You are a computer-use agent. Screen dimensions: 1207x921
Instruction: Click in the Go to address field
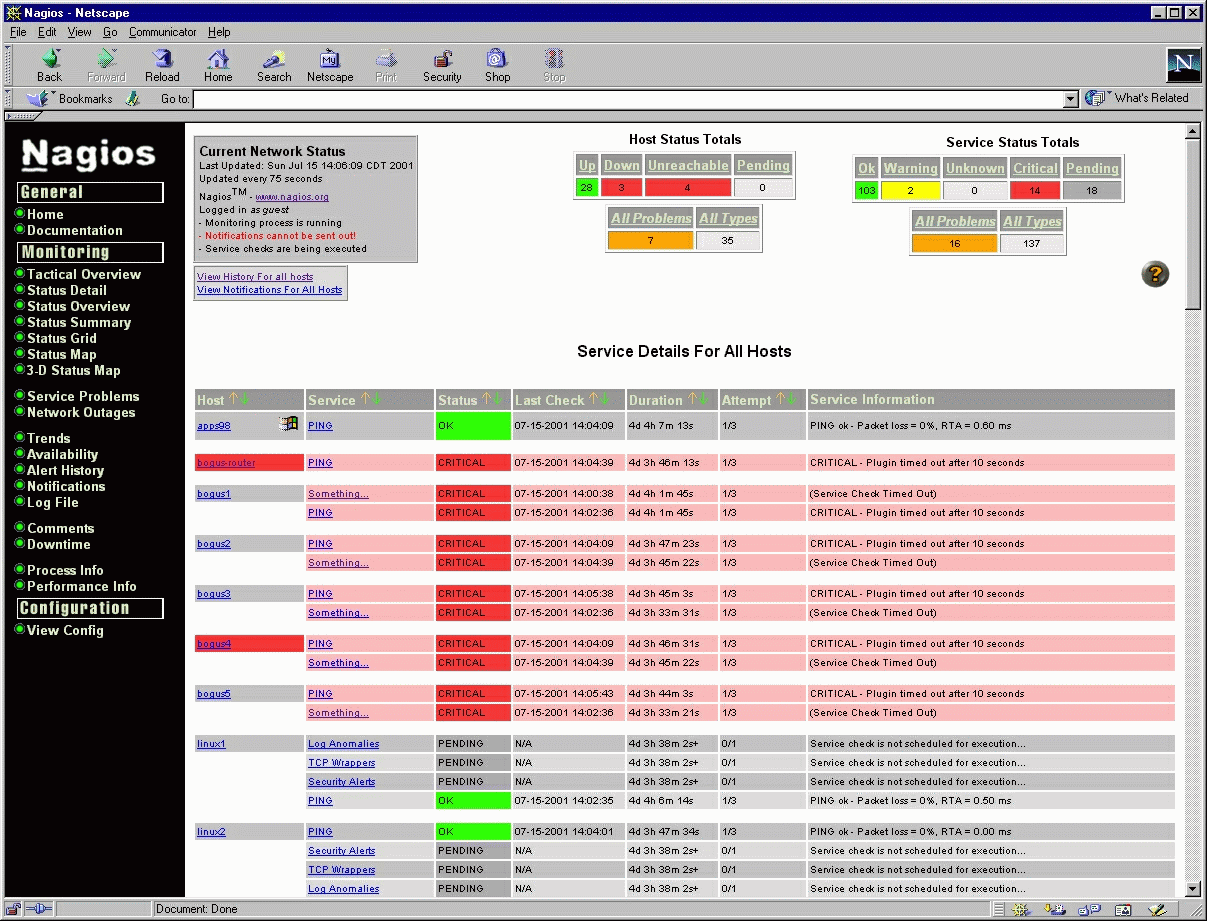pos(628,99)
